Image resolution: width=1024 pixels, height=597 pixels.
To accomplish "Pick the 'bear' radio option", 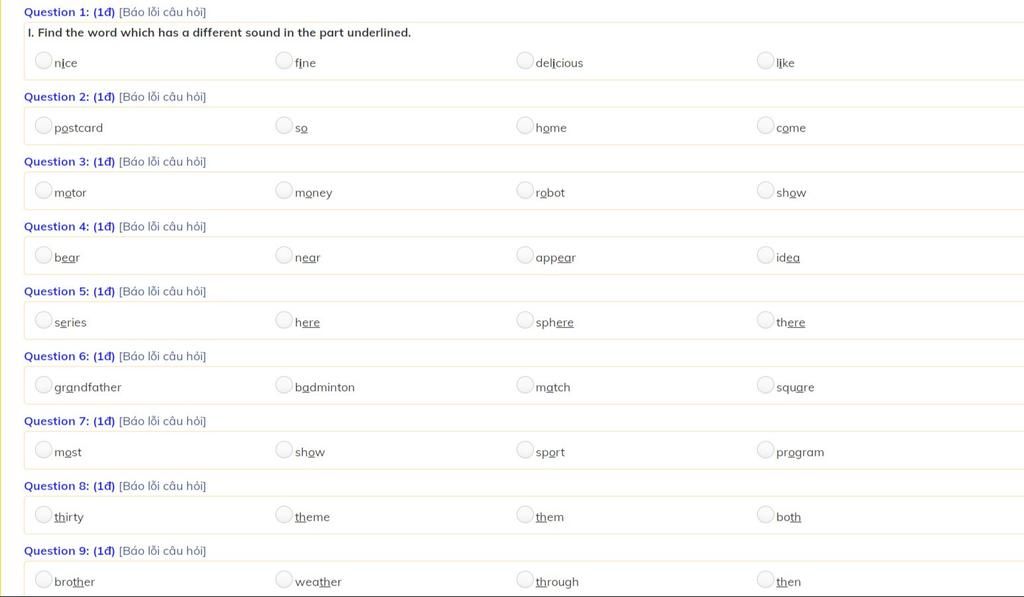I will (x=43, y=256).
